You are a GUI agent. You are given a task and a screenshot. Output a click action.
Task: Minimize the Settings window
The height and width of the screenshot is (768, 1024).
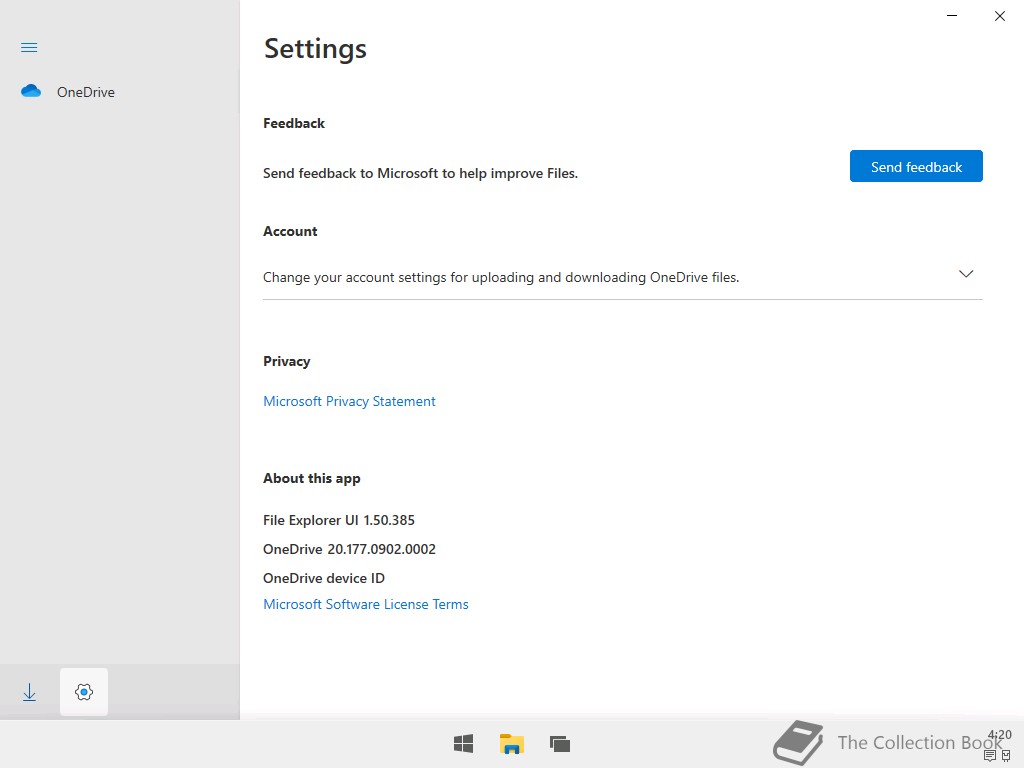pos(952,16)
